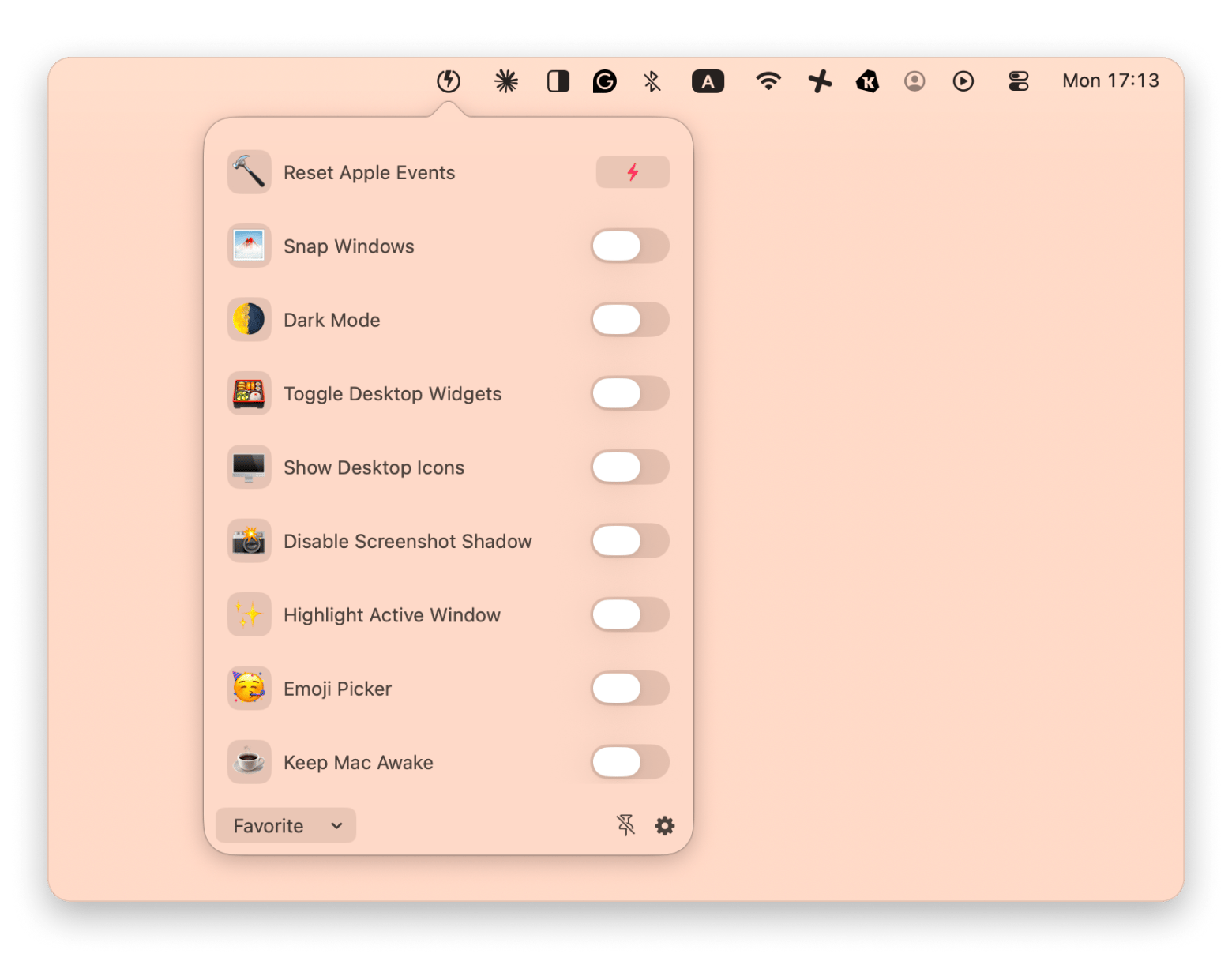Switch on Highlight Active Window
The height and width of the screenshot is (965, 1232).
630,614
